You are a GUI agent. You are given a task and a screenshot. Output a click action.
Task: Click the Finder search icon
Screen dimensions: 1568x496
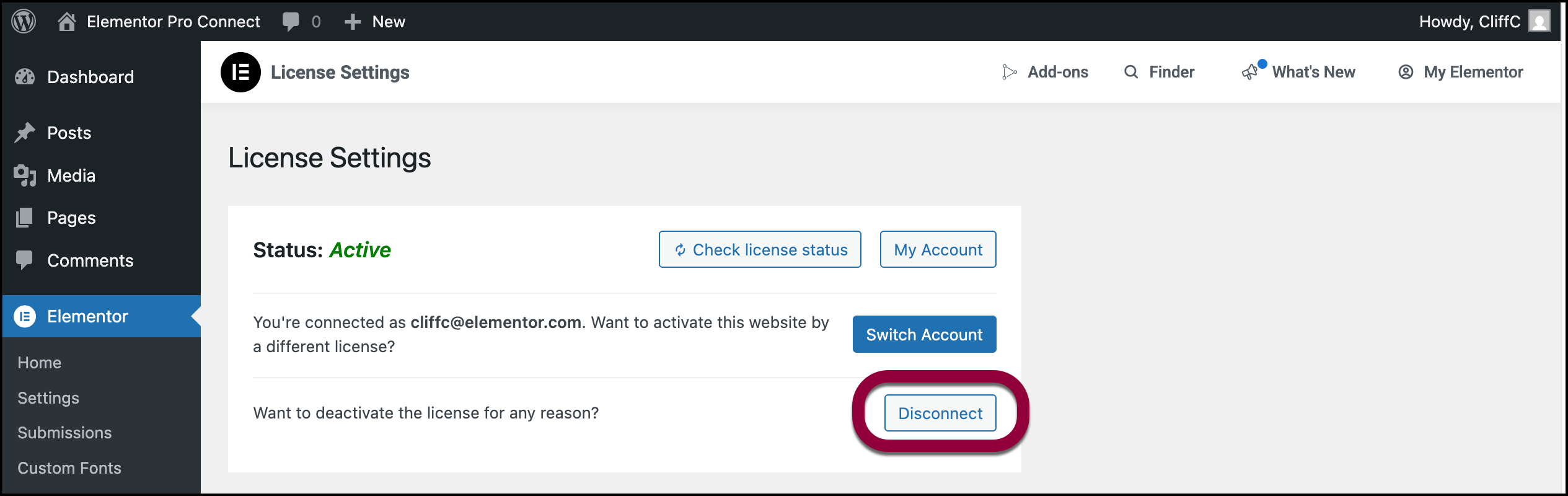[x=1131, y=72]
